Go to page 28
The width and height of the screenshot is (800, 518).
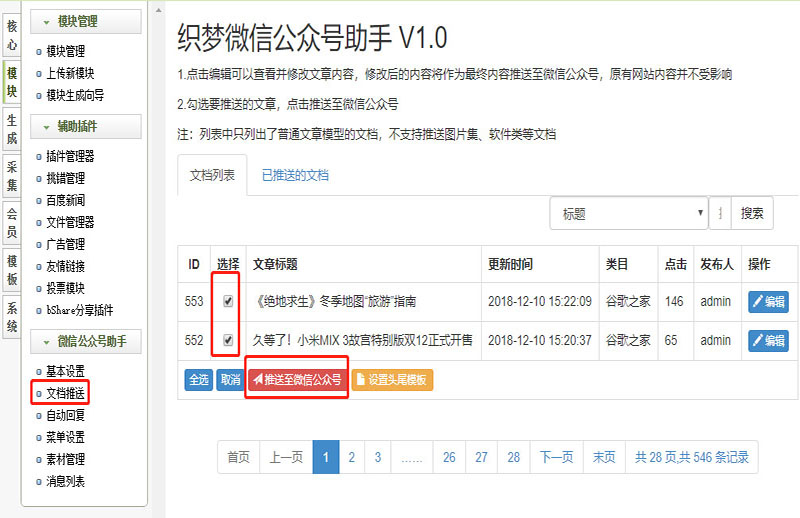pyautogui.click(x=514, y=457)
